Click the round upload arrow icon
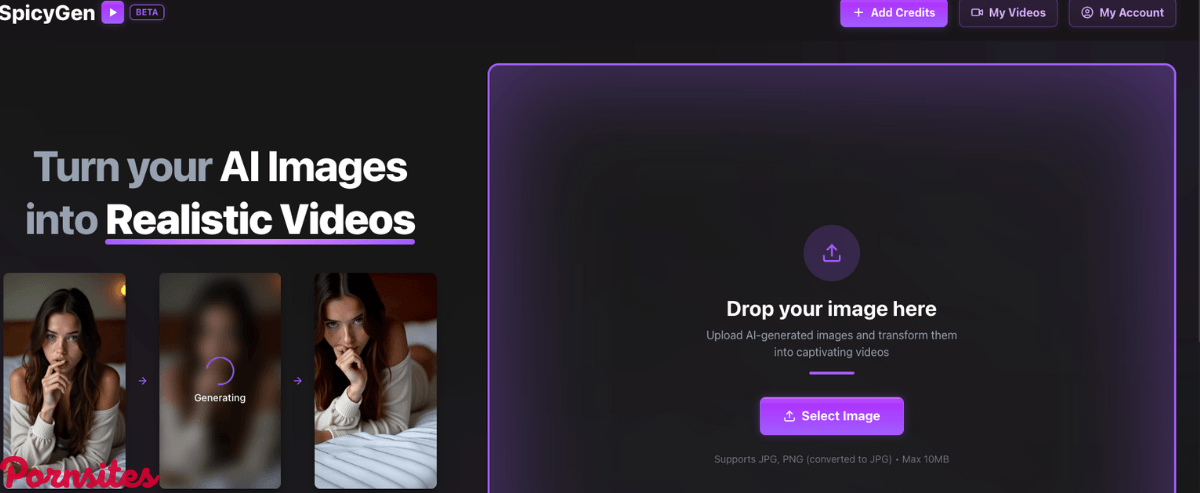This screenshot has height=493, width=1200. [832, 252]
